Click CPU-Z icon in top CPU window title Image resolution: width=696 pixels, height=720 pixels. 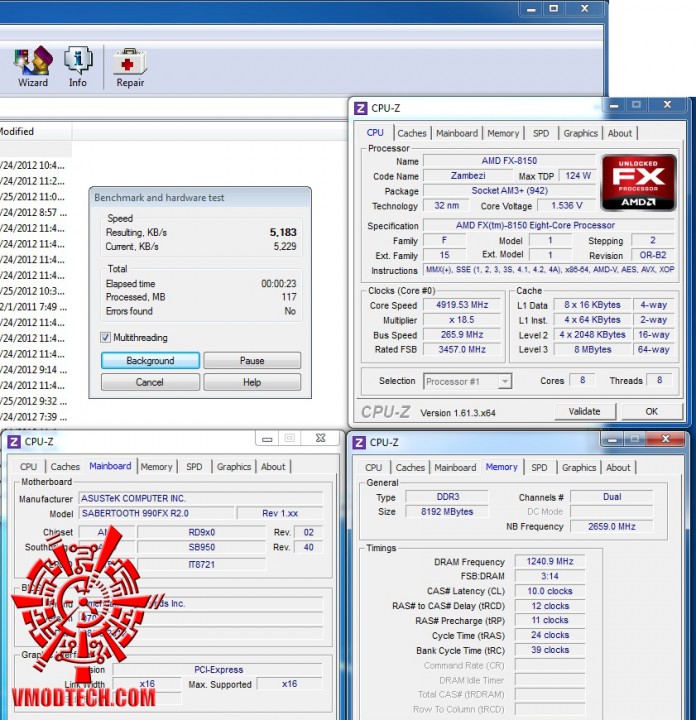click(x=360, y=108)
